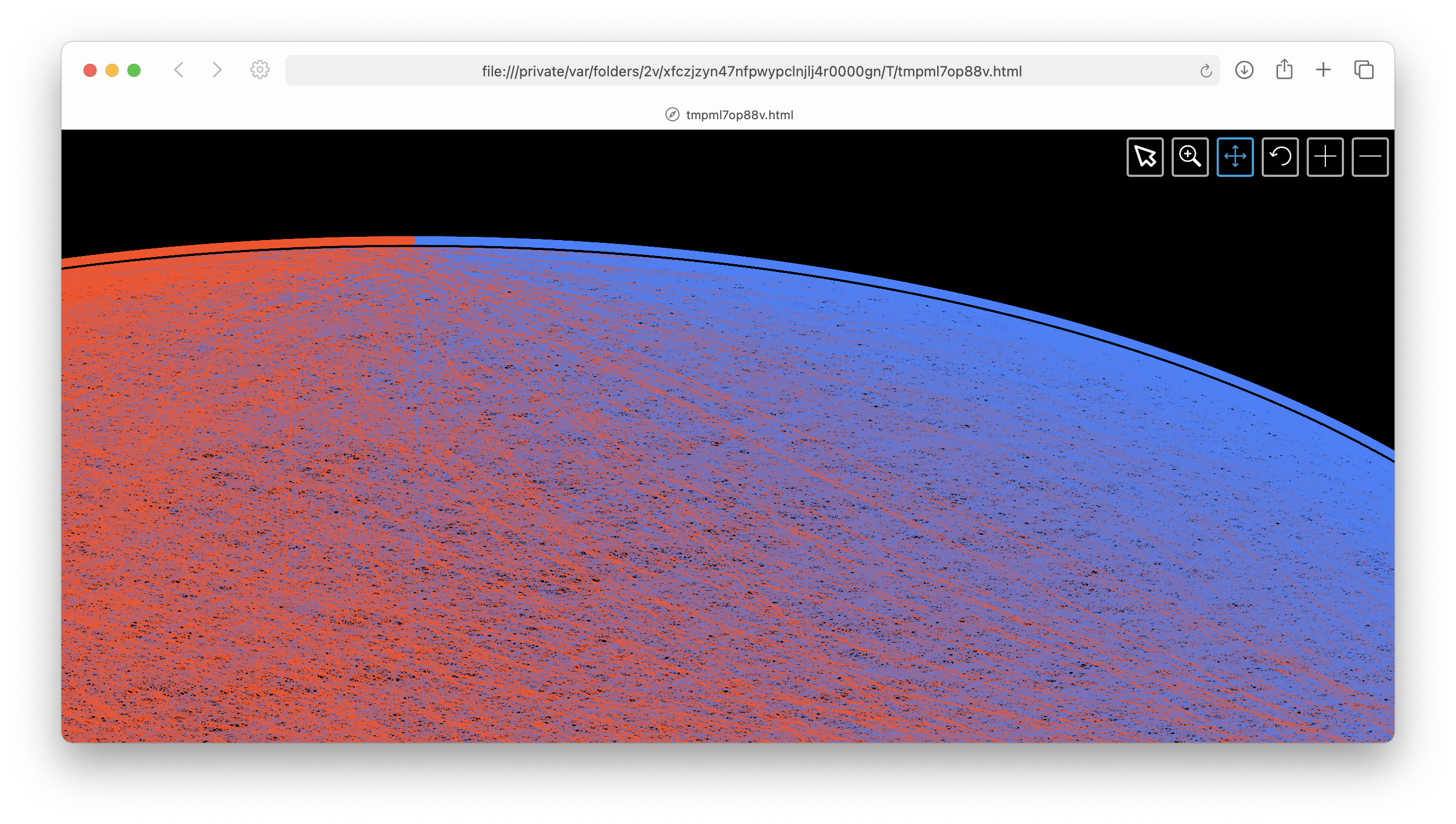Click the browser back arrow
This screenshot has width=1456, height=824.
pos(178,70)
